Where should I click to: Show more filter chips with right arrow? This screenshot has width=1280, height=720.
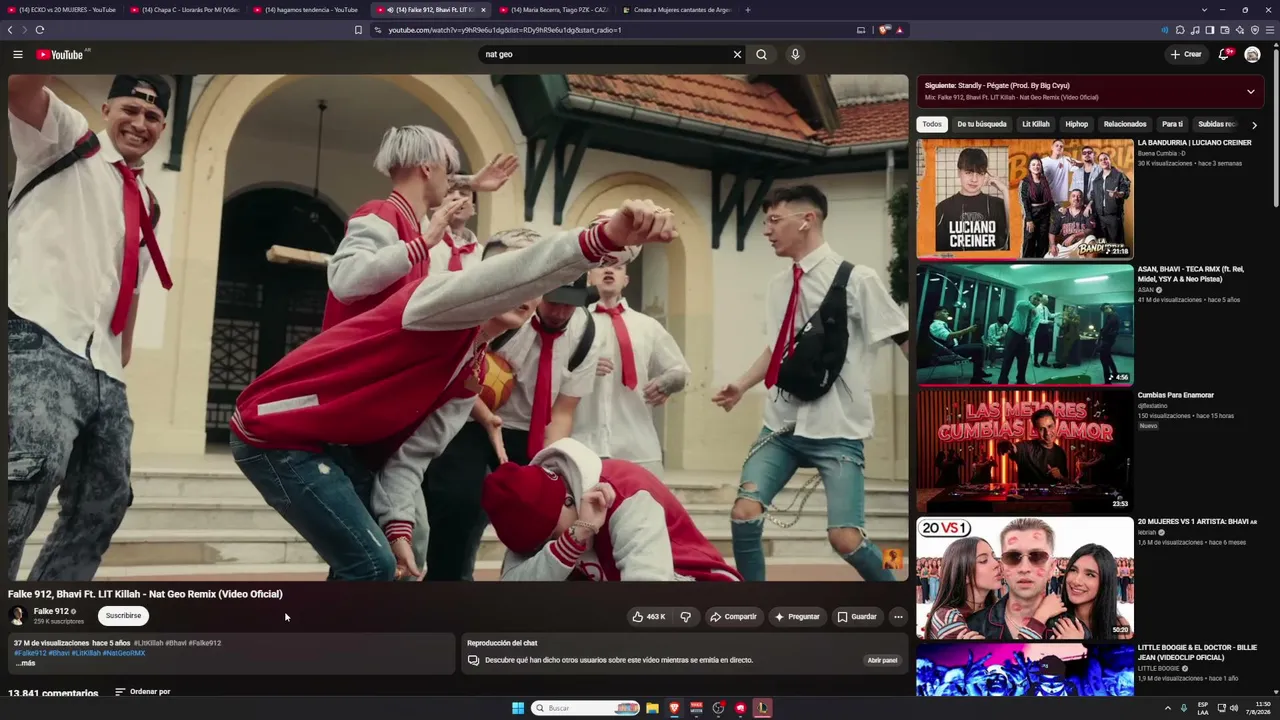pos(1254,125)
